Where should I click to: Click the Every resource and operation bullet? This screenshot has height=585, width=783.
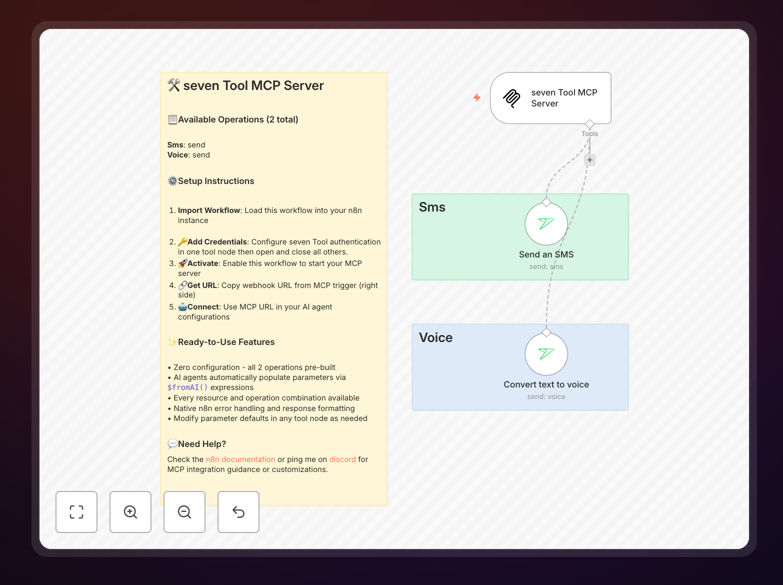point(264,398)
